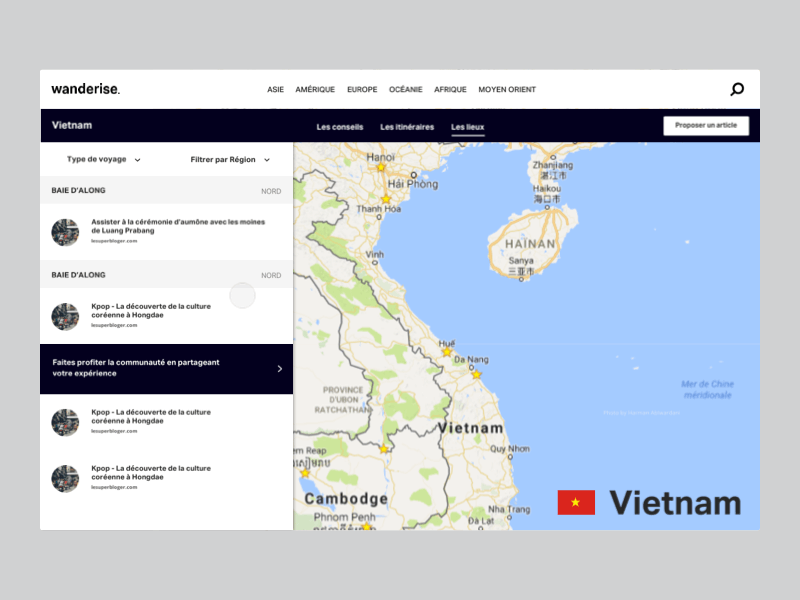Click the arrow on the share-experience banner
The width and height of the screenshot is (800, 600).
pos(279,368)
